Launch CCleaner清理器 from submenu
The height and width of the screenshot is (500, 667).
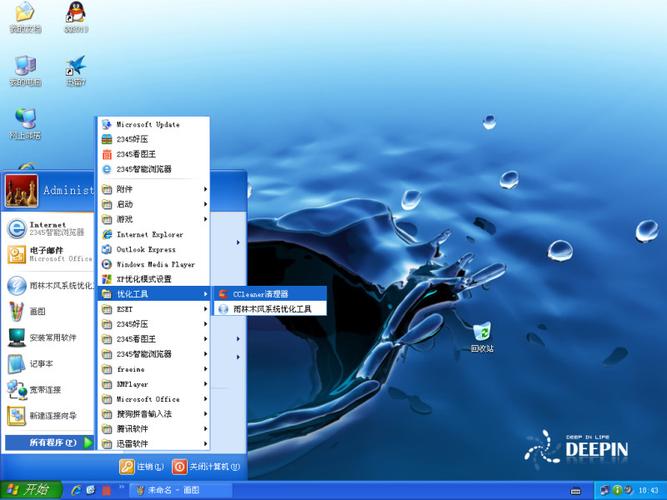pos(270,294)
